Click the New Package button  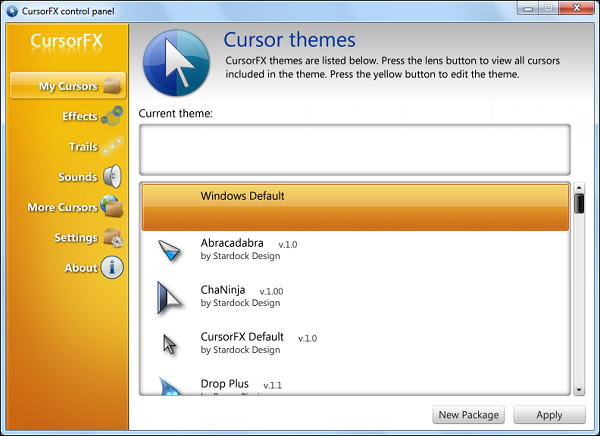click(468, 415)
